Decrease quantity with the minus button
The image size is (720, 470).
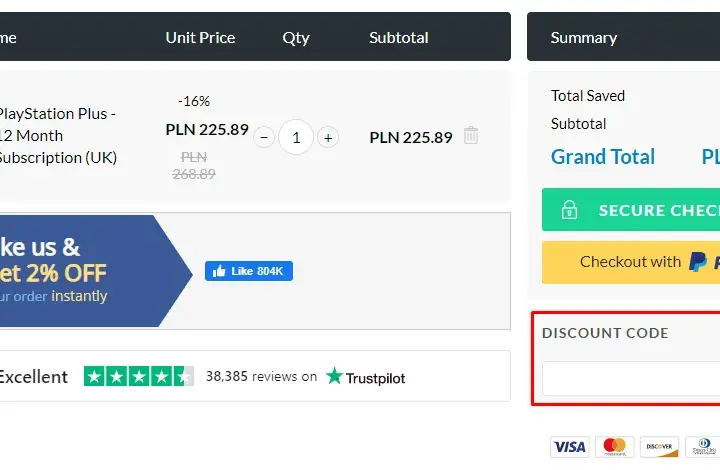click(x=264, y=137)
